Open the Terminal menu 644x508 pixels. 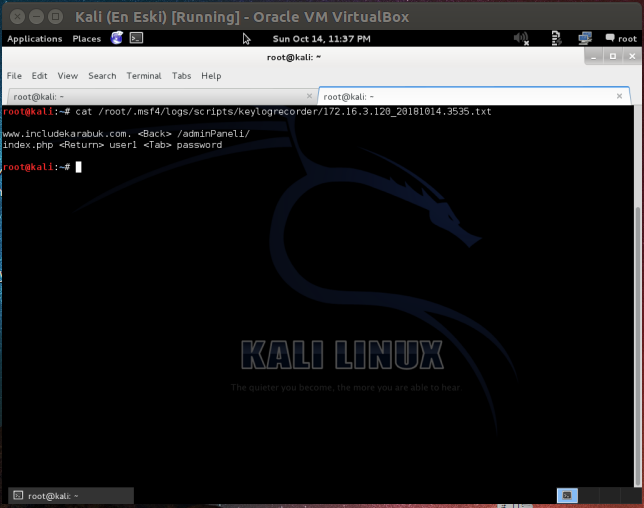(144, 76)
